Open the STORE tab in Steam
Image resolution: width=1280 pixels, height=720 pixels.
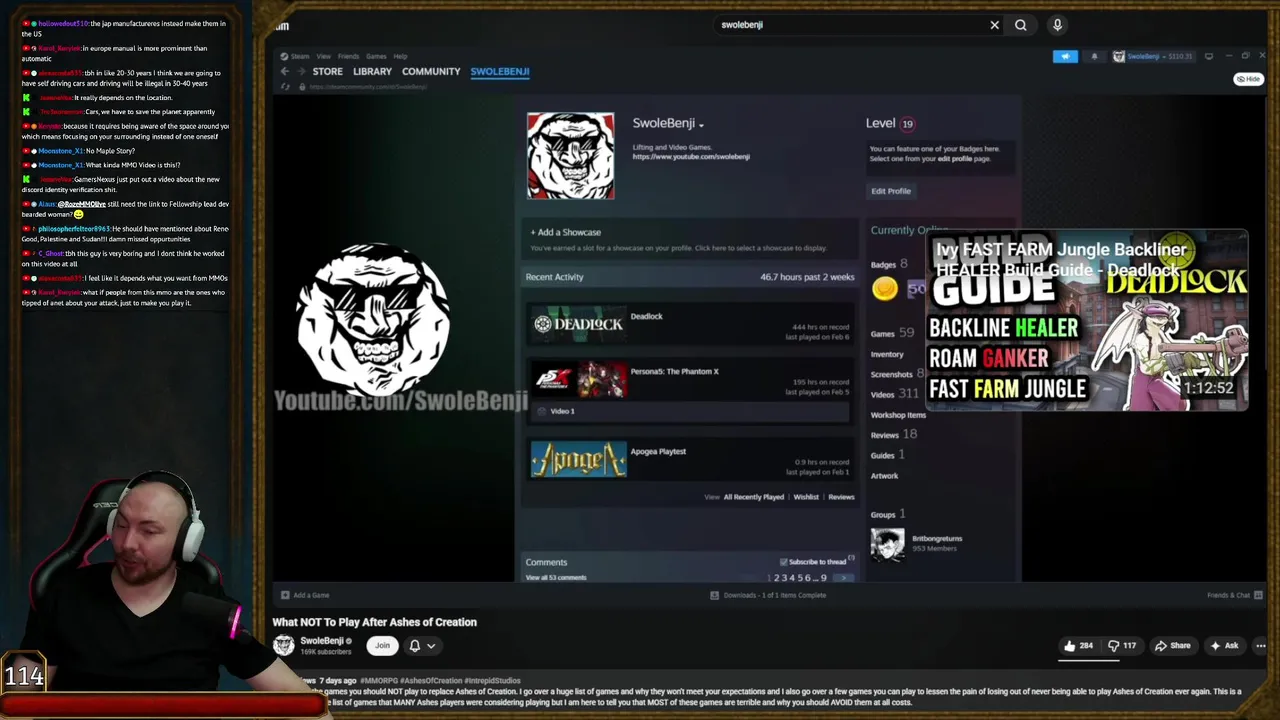[327, 72]
